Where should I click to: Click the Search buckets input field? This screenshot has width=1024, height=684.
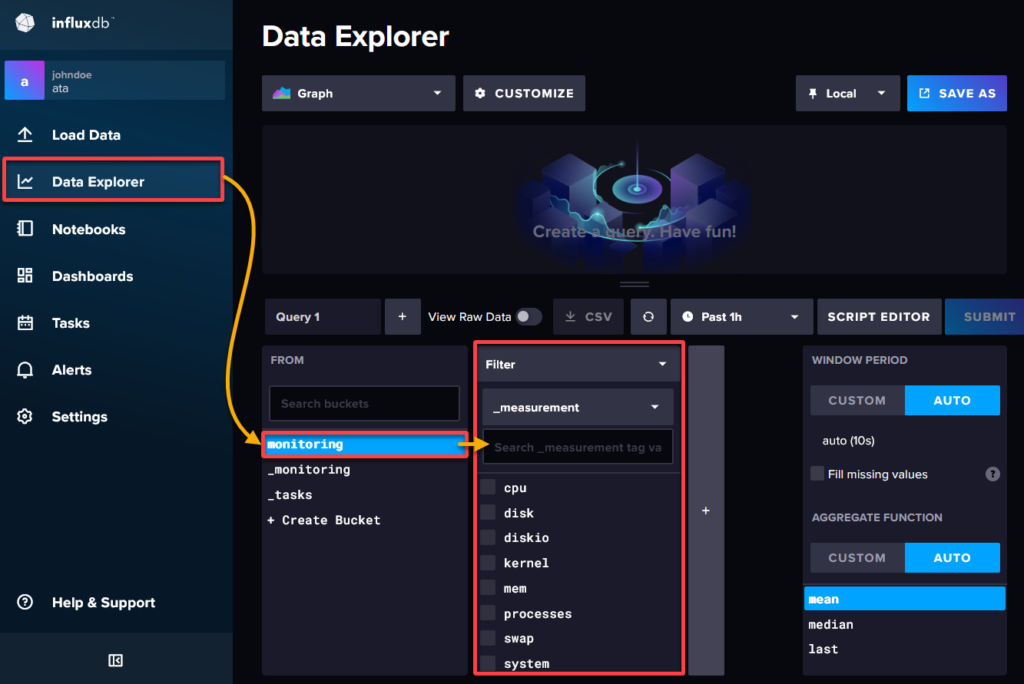coord(364,403)
